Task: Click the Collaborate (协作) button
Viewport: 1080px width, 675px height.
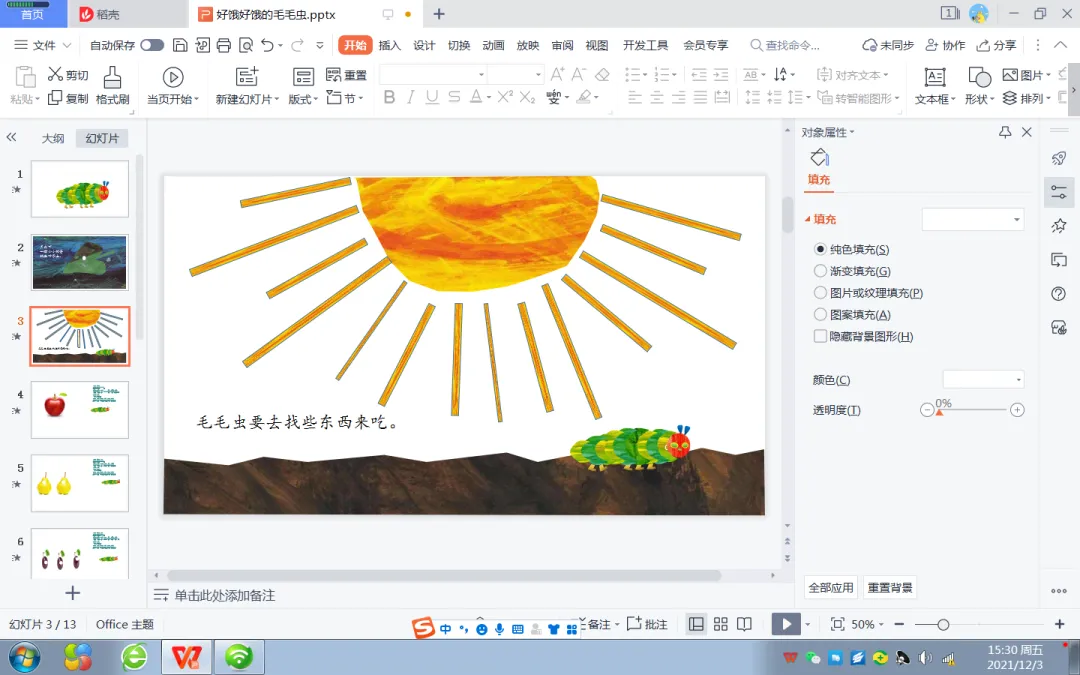Action: [x=944, y=45]
